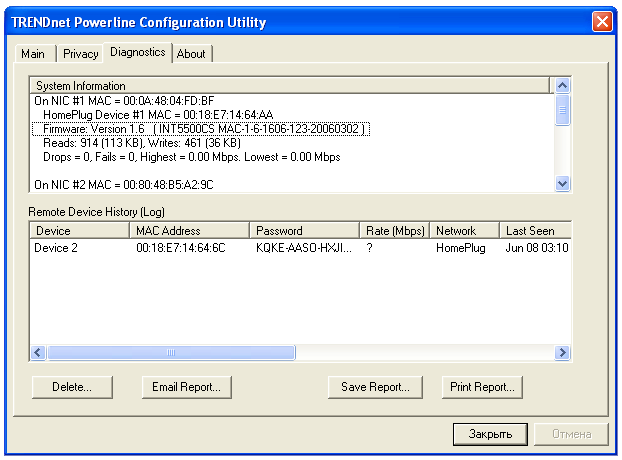
Task: Click right arrow of log horizontal scrollbar
Action: tap(562, 353)
